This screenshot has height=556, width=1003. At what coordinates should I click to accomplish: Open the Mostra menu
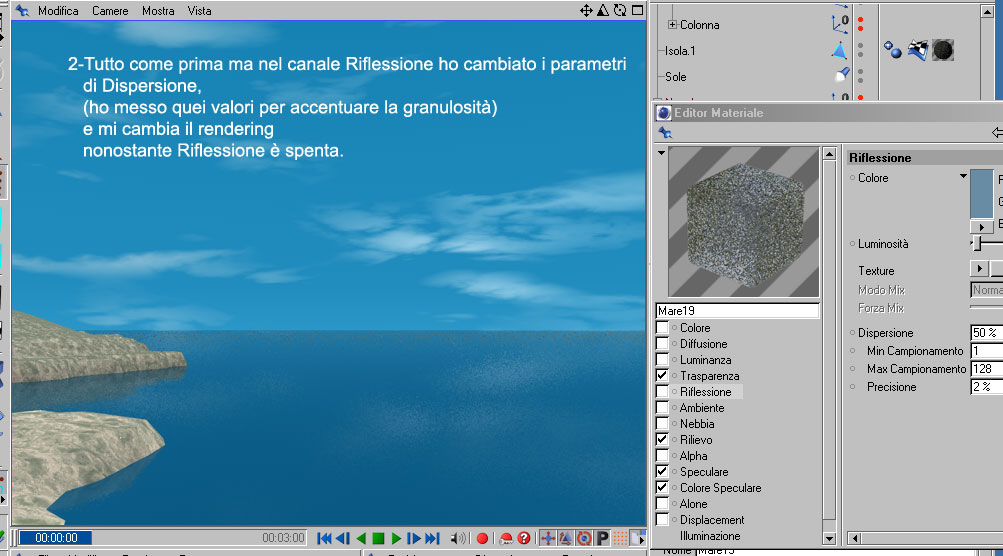(158, 11)
